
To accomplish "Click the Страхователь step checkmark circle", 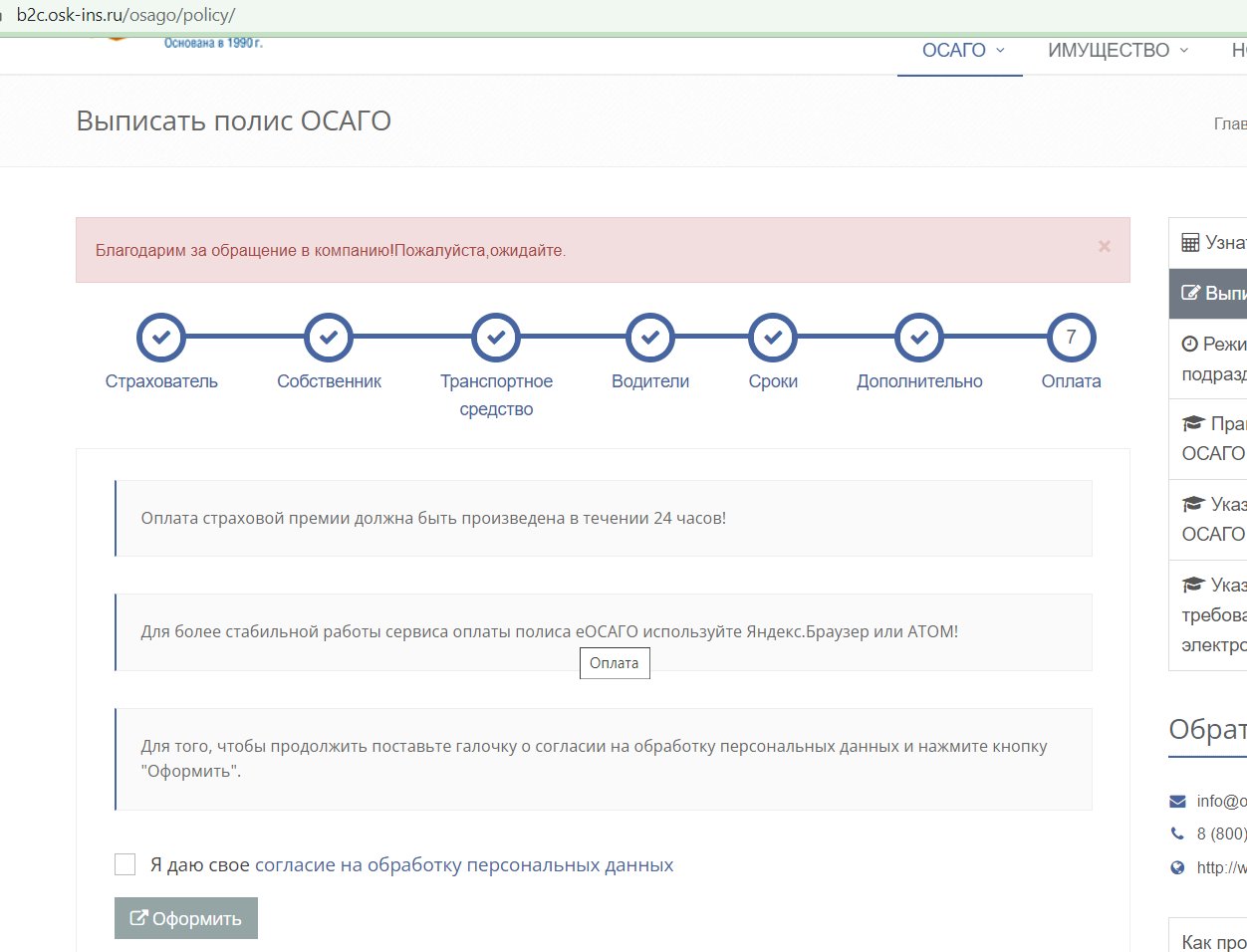I will pyautogui.click(x=161, y=338).
